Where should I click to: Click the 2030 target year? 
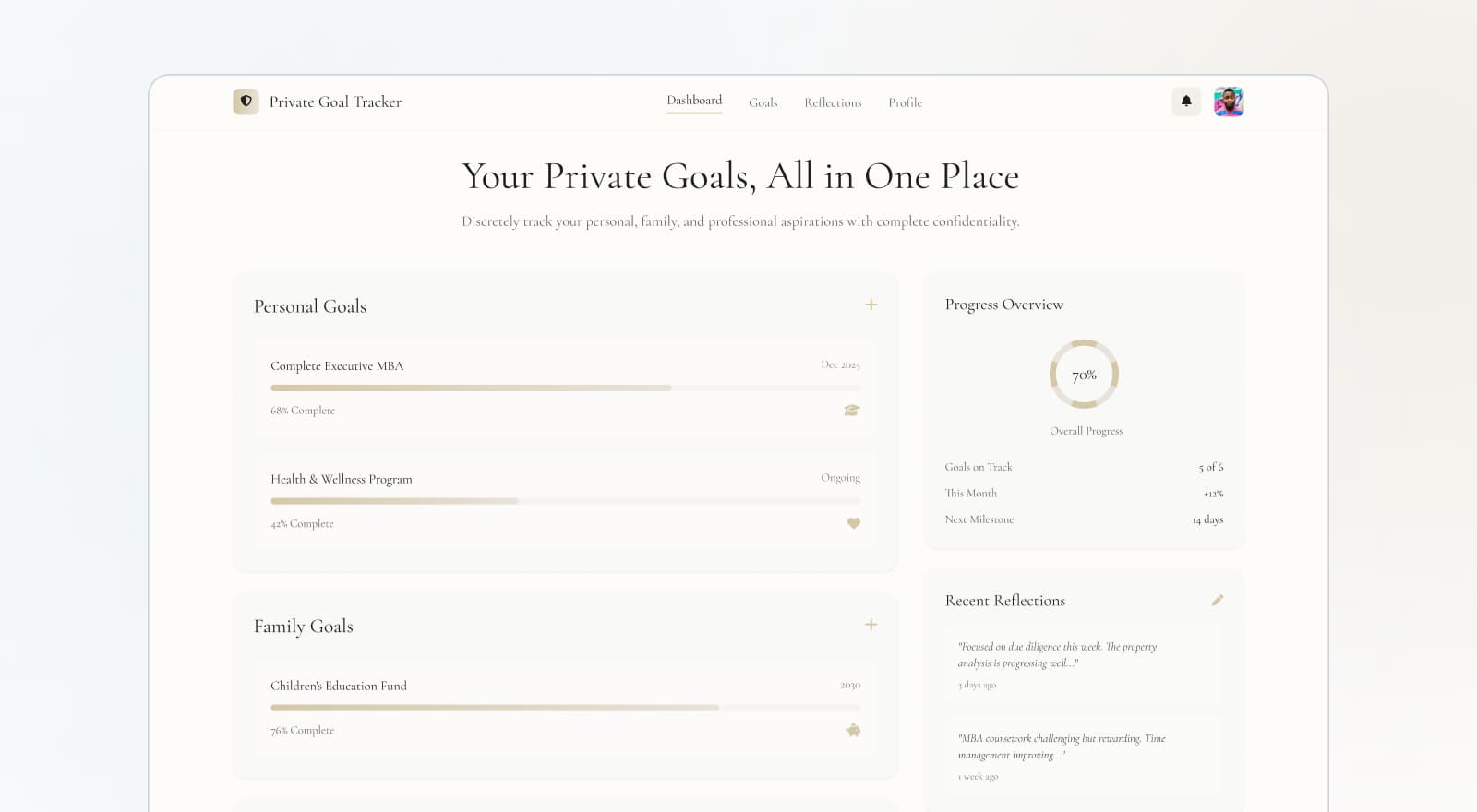point(850,685)
